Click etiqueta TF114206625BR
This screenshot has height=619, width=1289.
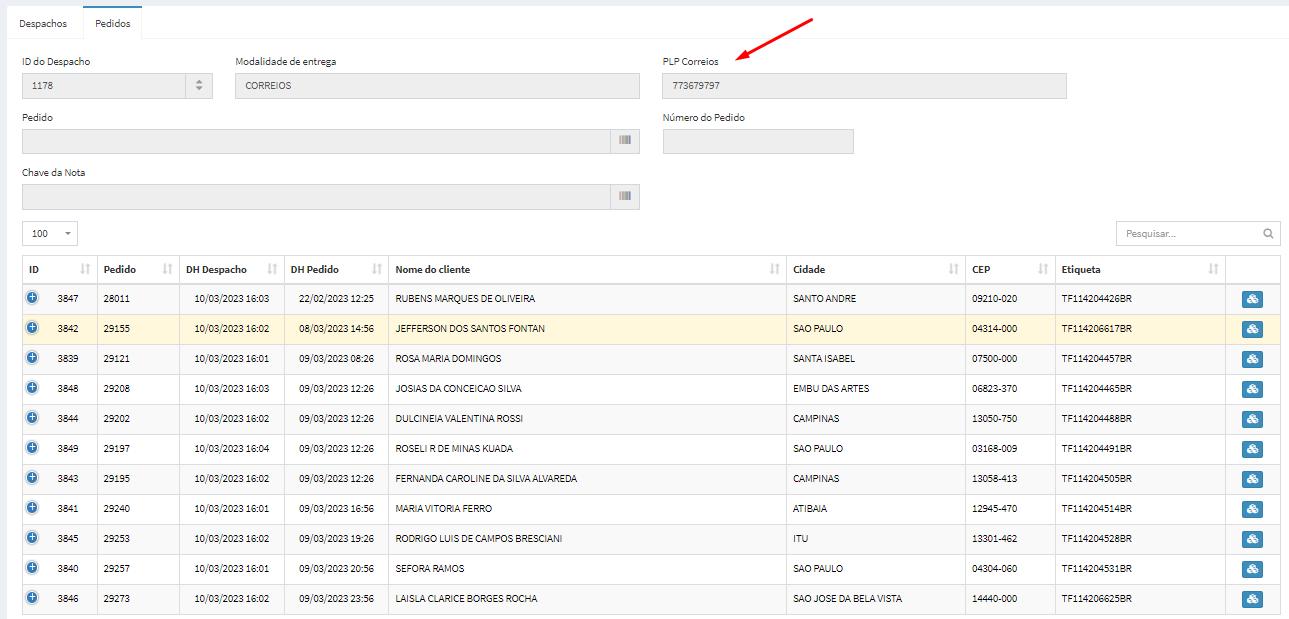(x=1096, y=599)
